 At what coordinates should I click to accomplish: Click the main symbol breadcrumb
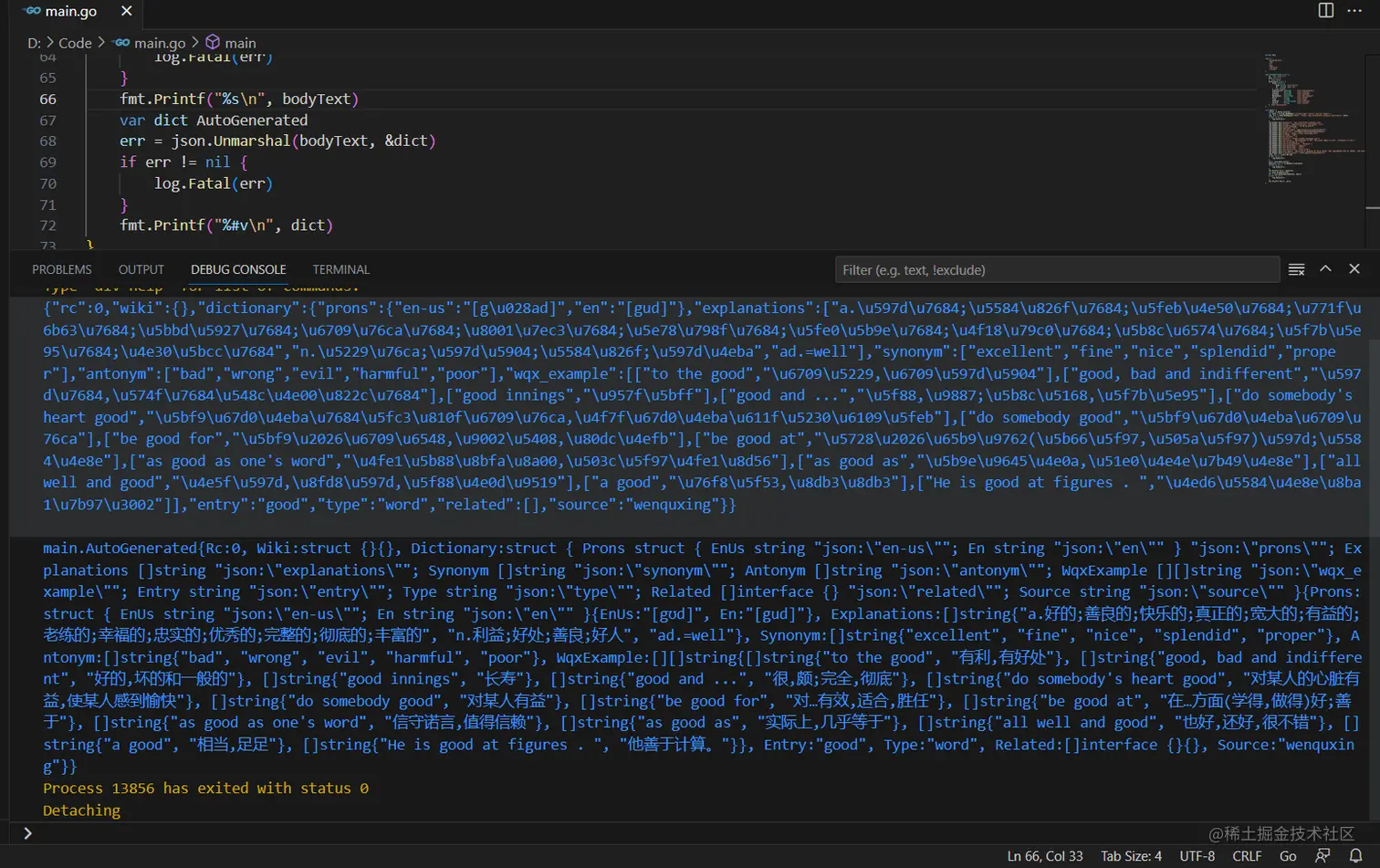[231, 43]
